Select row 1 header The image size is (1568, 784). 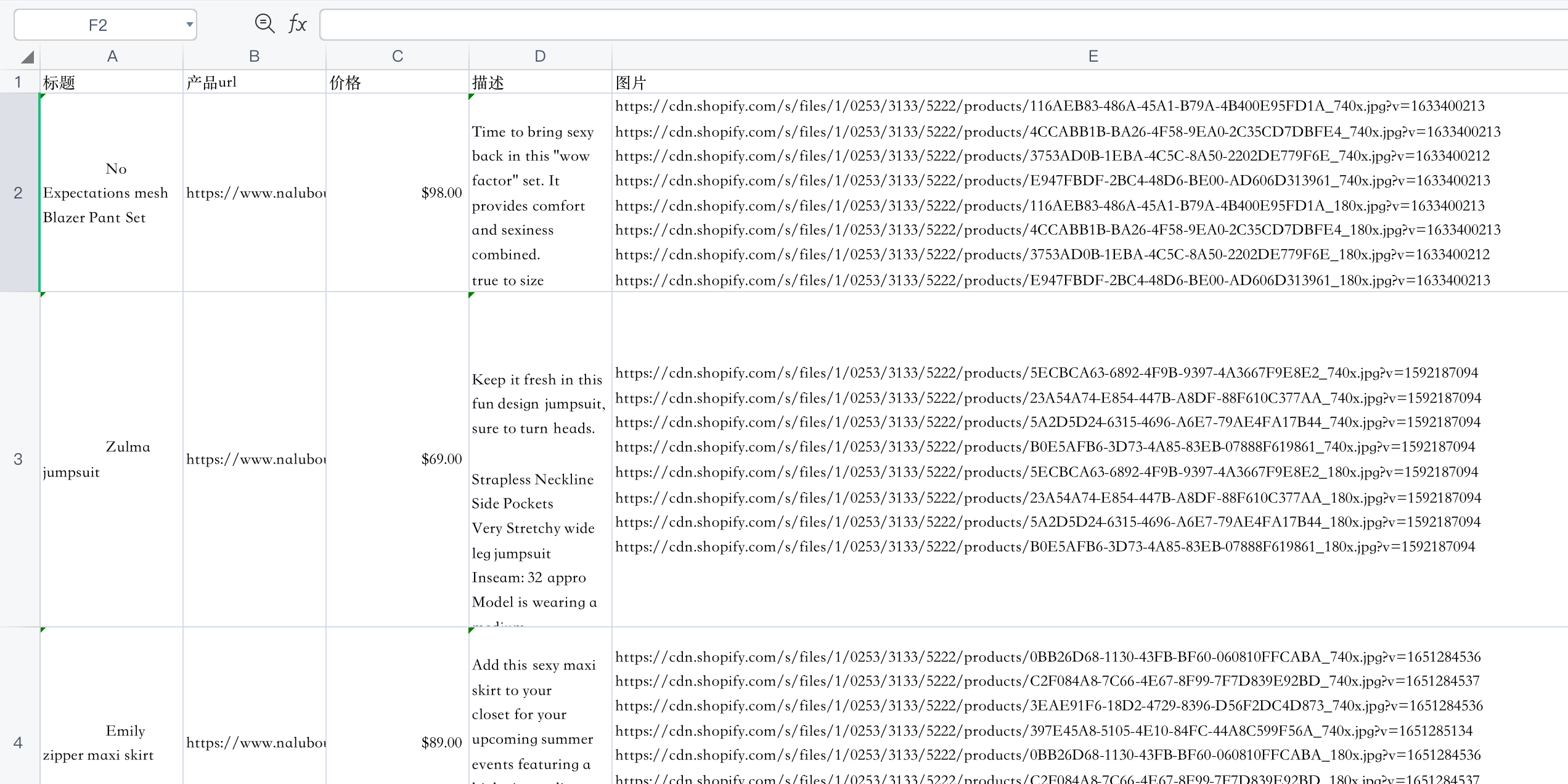[19, 81]
